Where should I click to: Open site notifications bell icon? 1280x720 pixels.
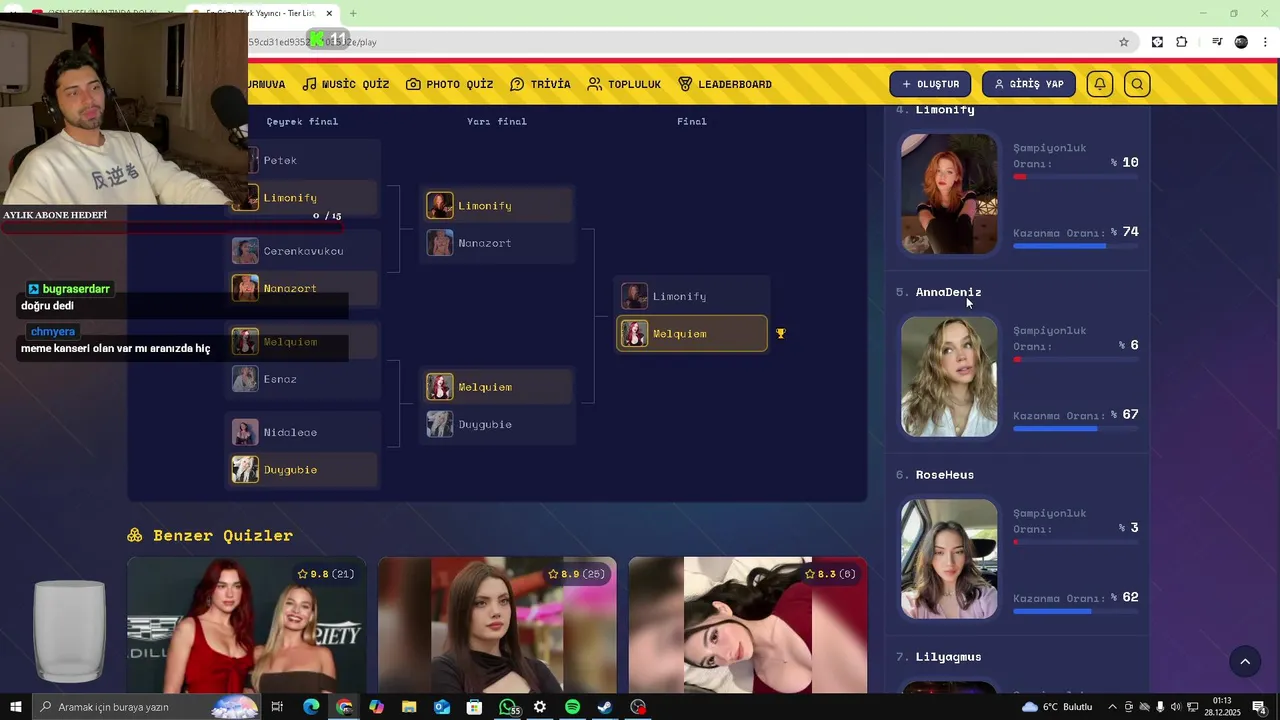[1100, 84]
